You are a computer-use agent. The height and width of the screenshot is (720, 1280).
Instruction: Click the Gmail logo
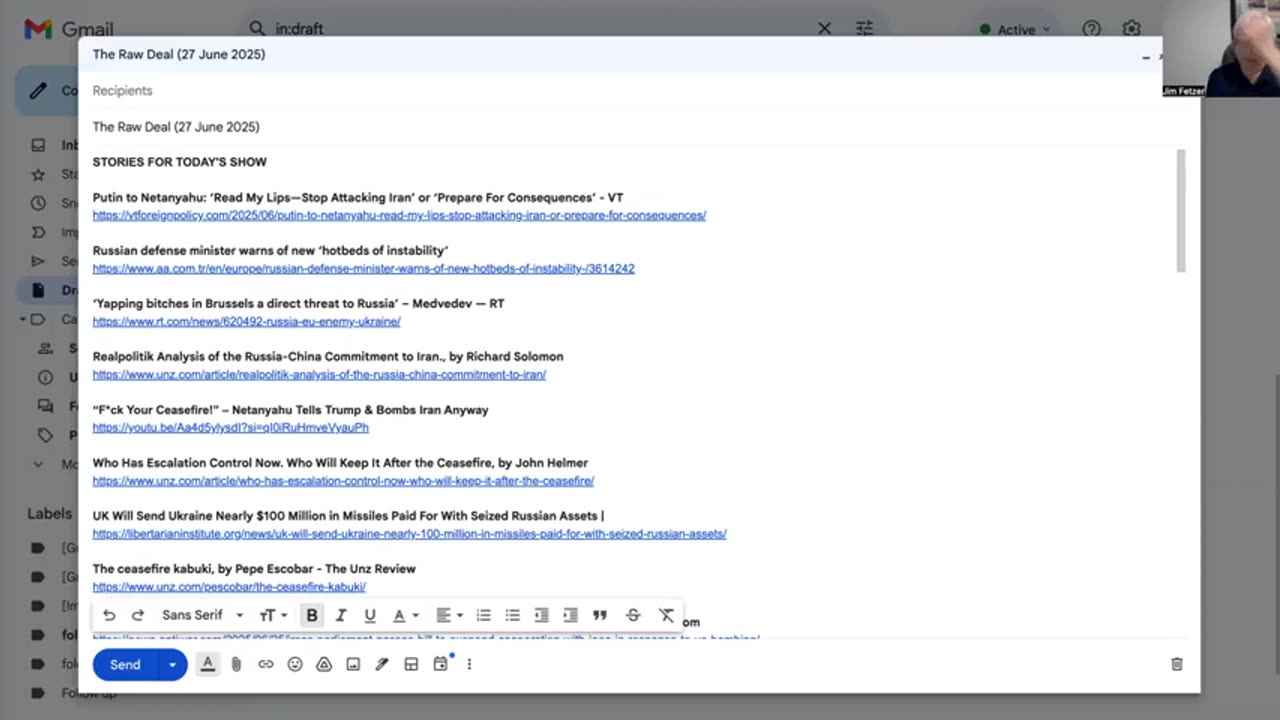point(68,29)
